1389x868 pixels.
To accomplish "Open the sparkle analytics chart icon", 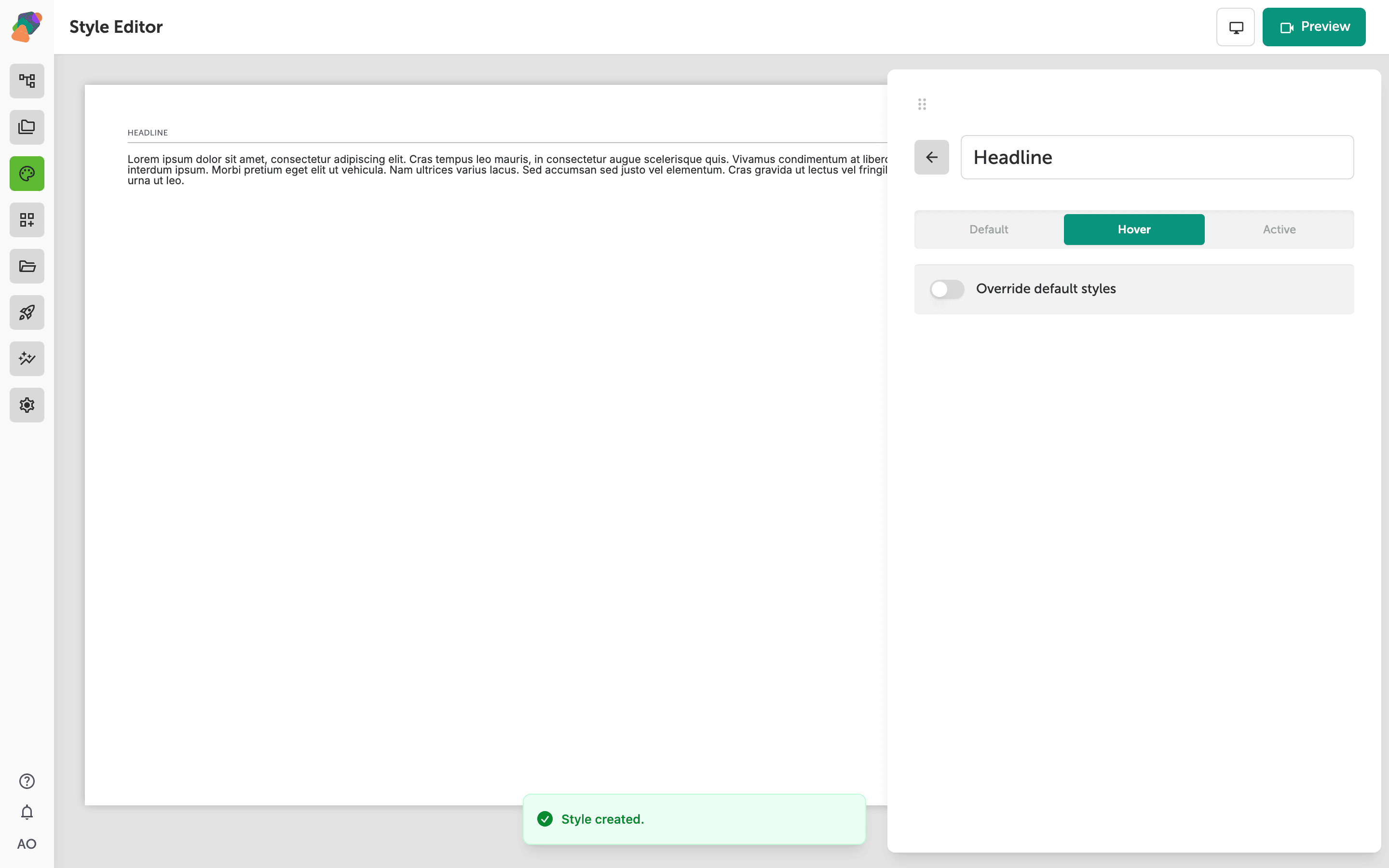I will click(x=27, y=359).
